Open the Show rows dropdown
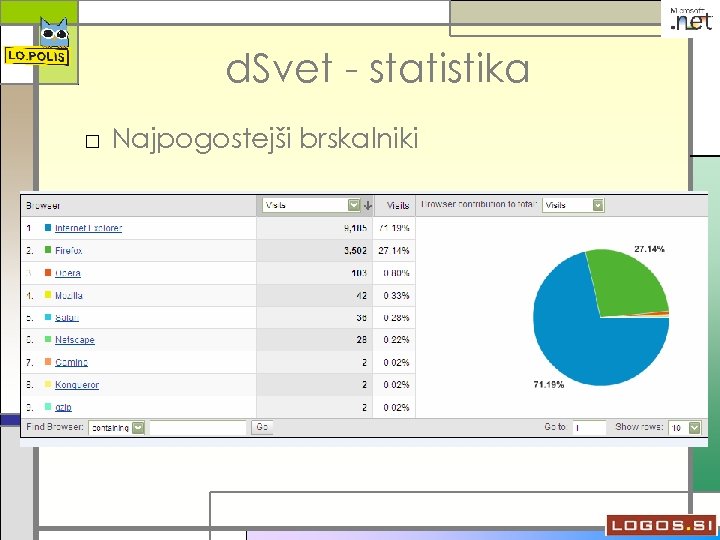 685,428
